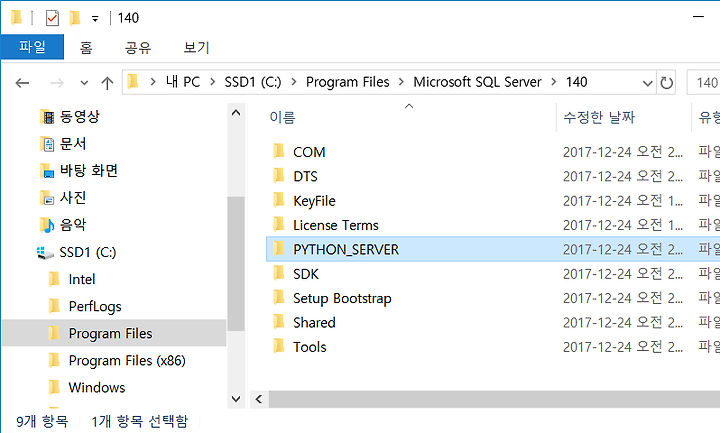Refresh the current folder view

666,83
